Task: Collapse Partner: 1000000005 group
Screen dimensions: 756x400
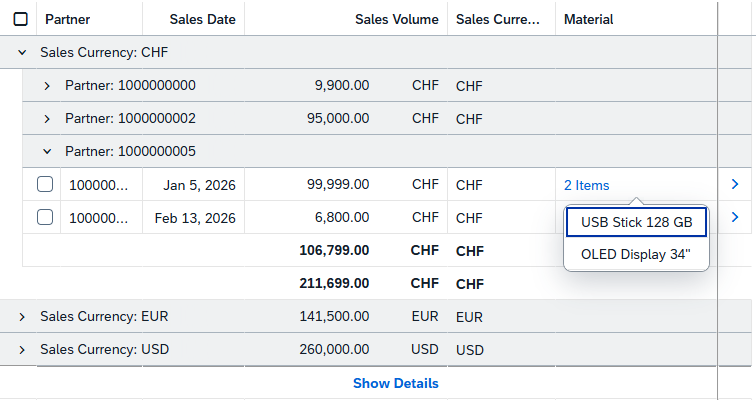Action: (x=47, y=151)
